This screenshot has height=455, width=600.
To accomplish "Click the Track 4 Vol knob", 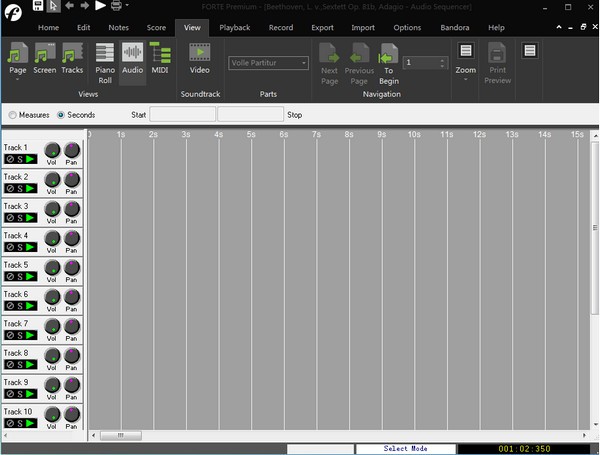I will (51, 240).
